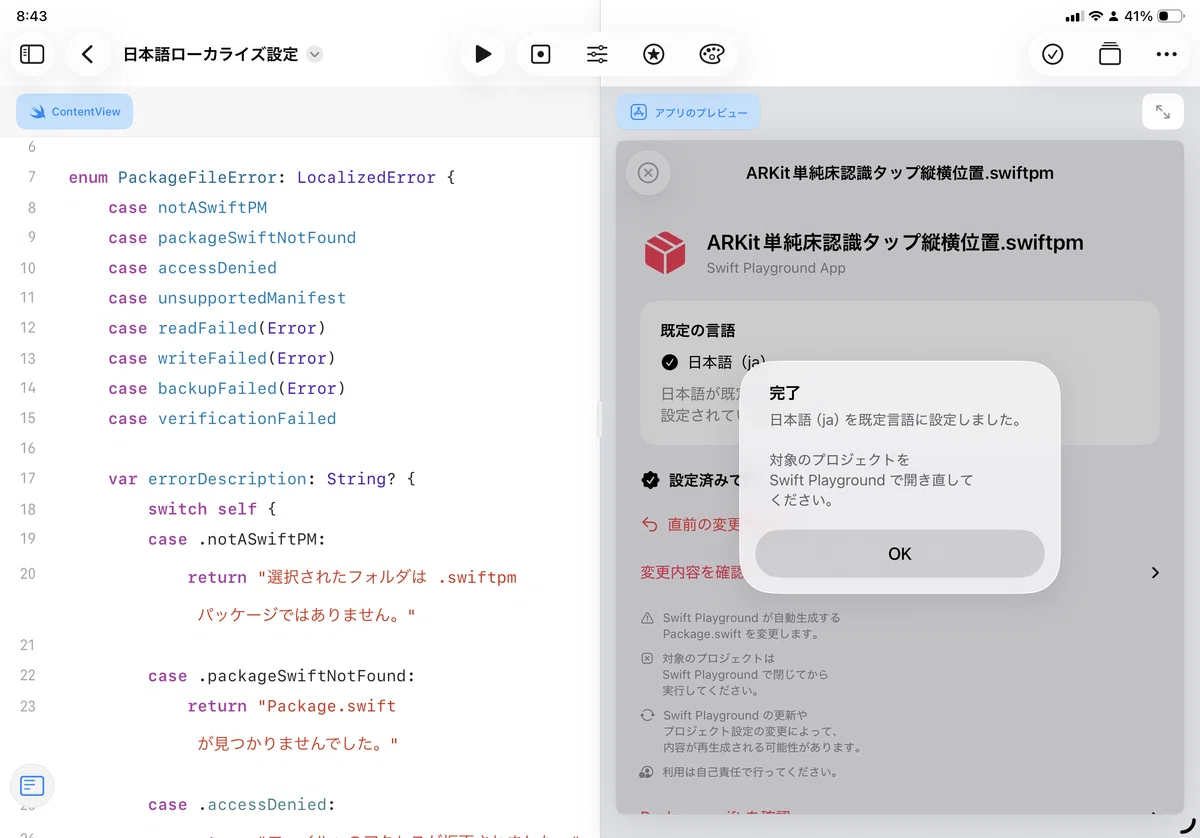
Task: Open the three-dot more menu
Action: pos(1167,54)
